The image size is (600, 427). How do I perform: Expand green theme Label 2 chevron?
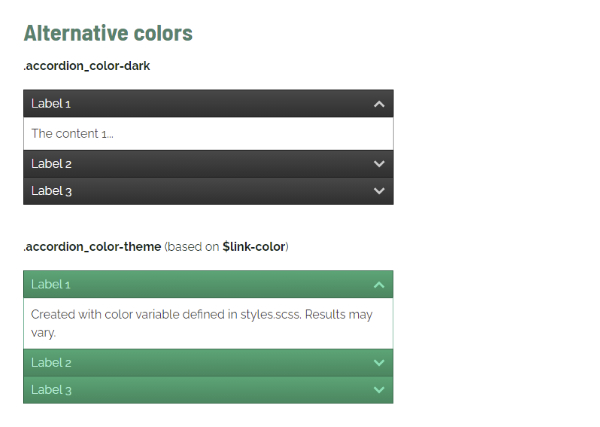click(x=379, y=363)
